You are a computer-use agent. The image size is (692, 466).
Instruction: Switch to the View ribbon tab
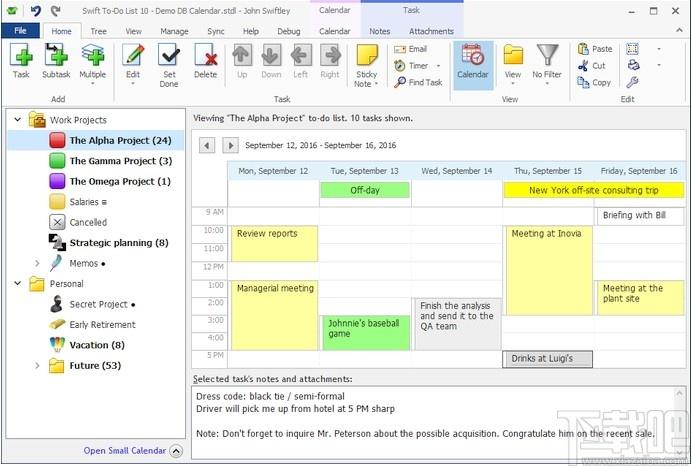click(133, 31)
